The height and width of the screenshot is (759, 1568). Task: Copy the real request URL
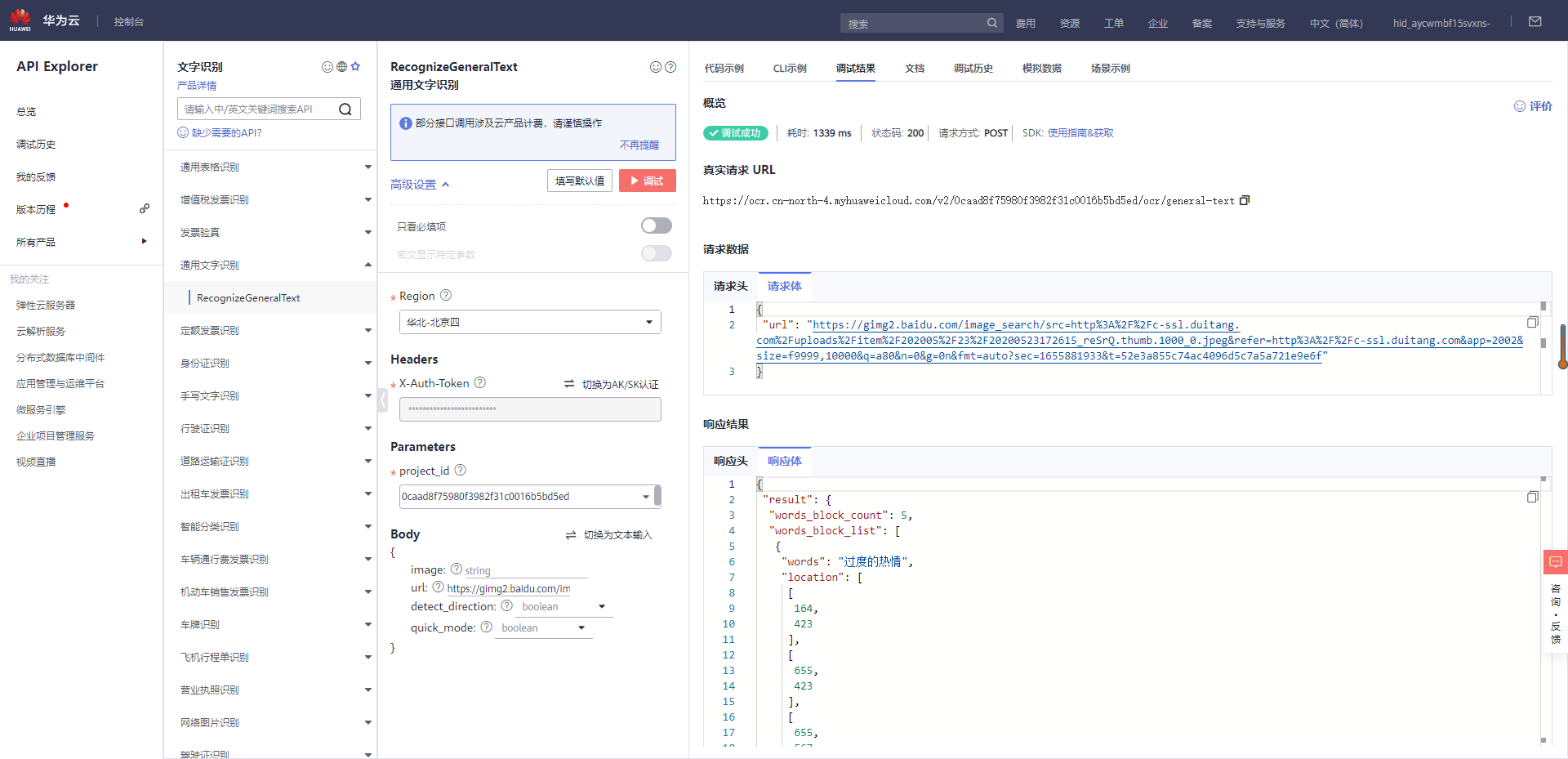[x=1245, y=200]
